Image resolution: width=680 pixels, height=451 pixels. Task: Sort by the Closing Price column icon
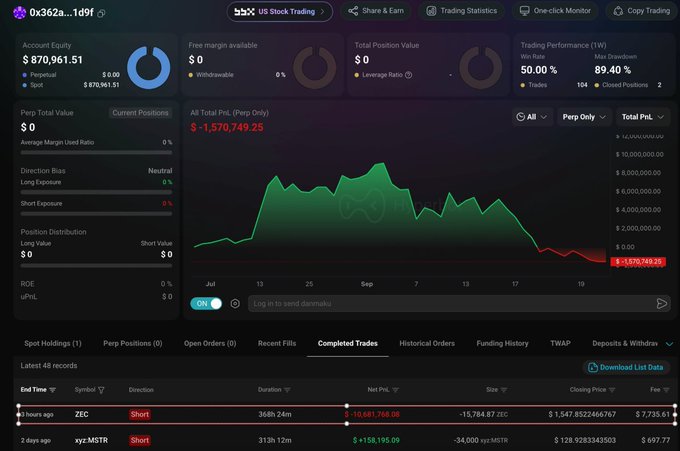(x=612, y=390)
